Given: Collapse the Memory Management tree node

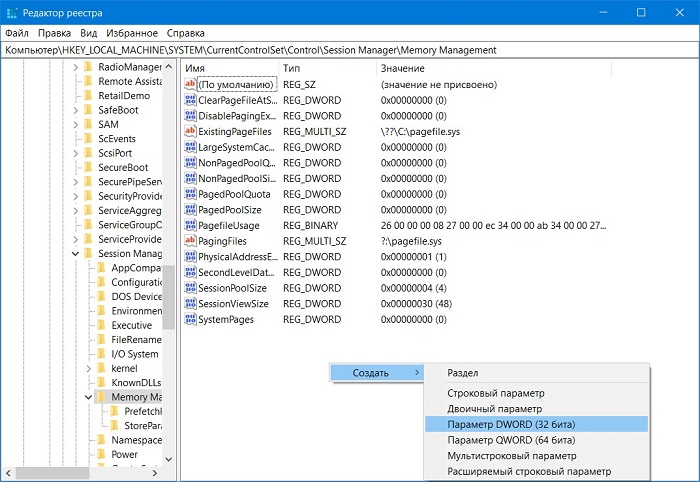Looking at the screenshot, I should point(88,397).
